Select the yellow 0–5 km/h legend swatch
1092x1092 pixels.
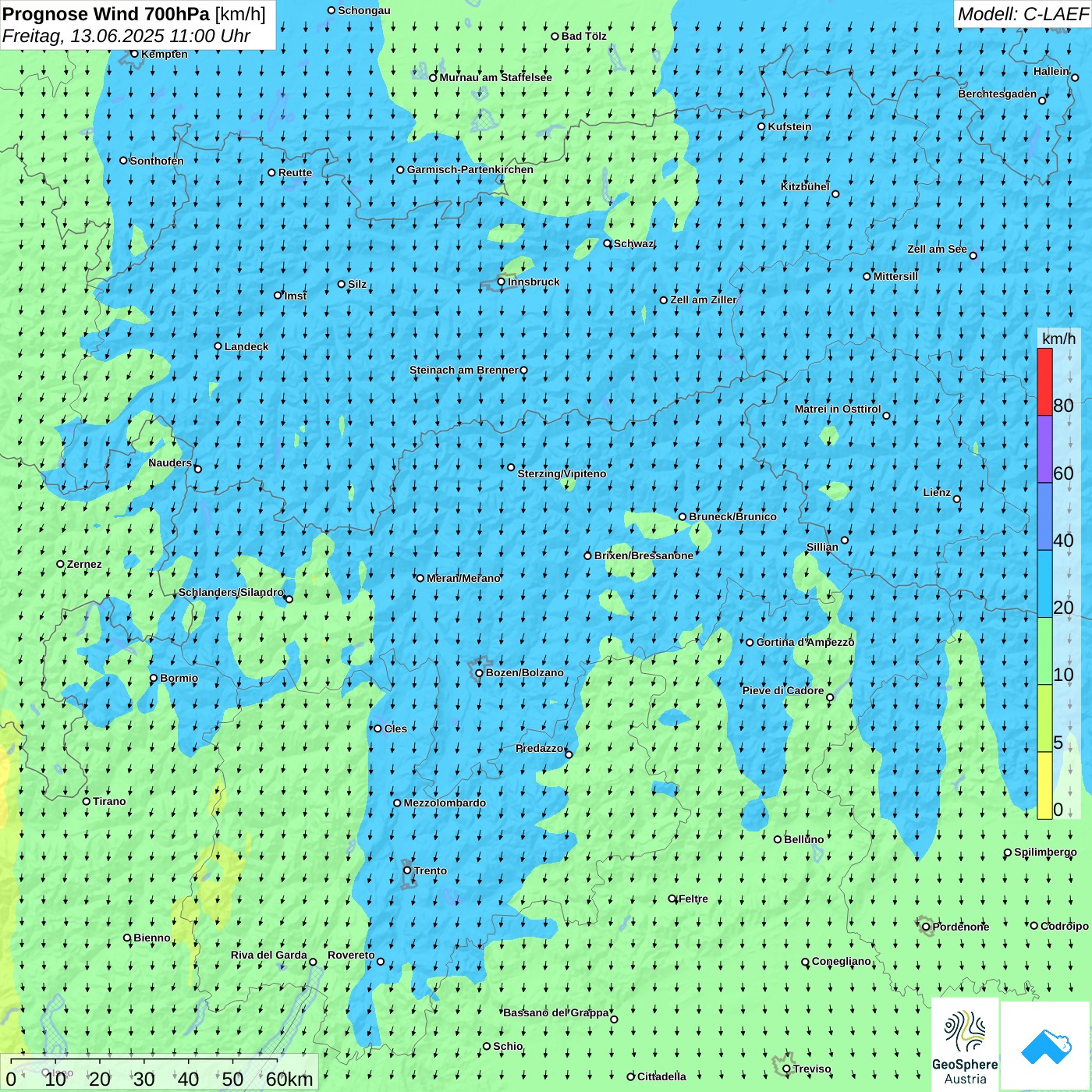[x=1044, y=785]
